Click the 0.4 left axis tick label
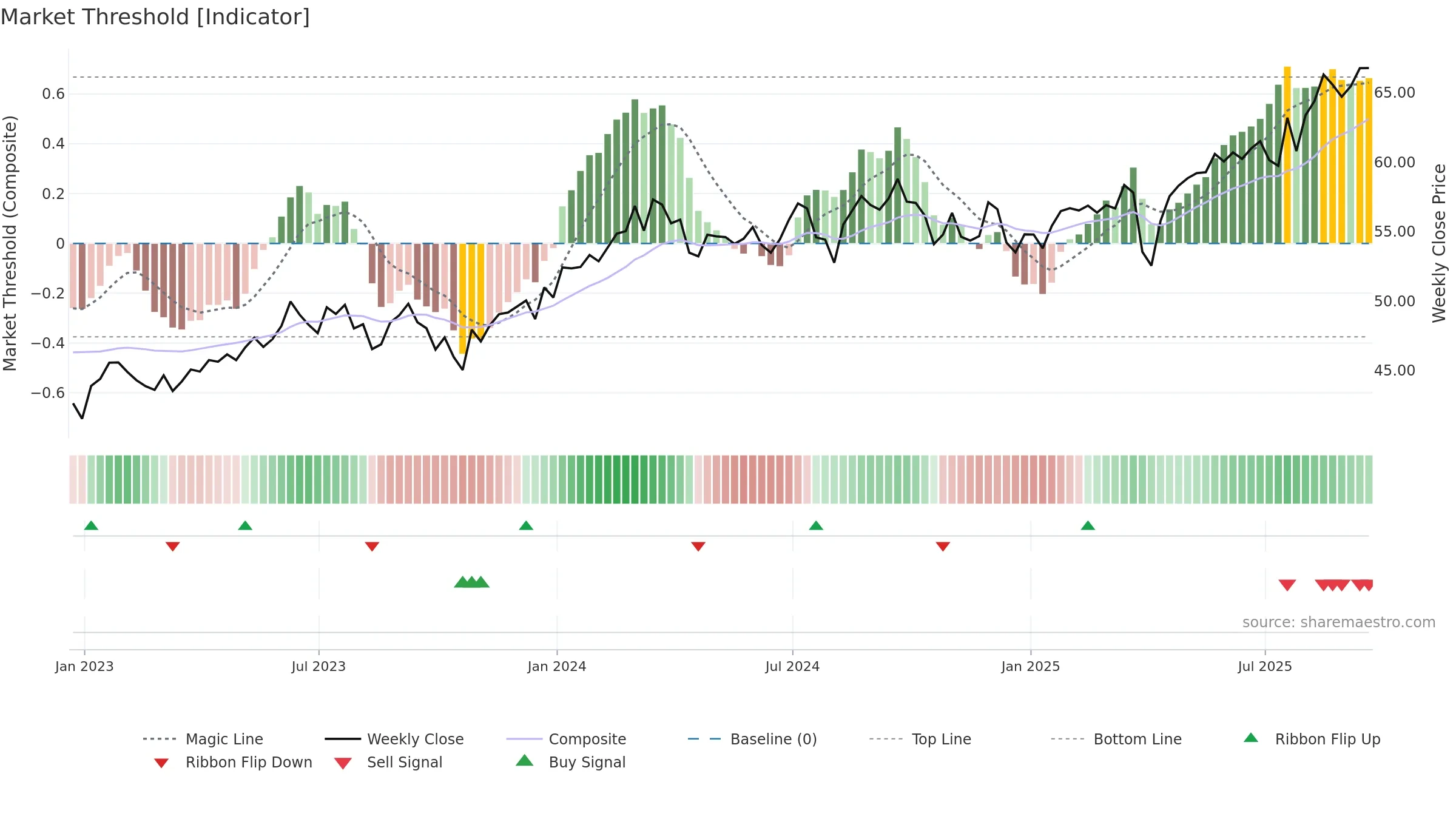Image resolution: width=1456 pixels, height=819 pixels. click(53, 144)
